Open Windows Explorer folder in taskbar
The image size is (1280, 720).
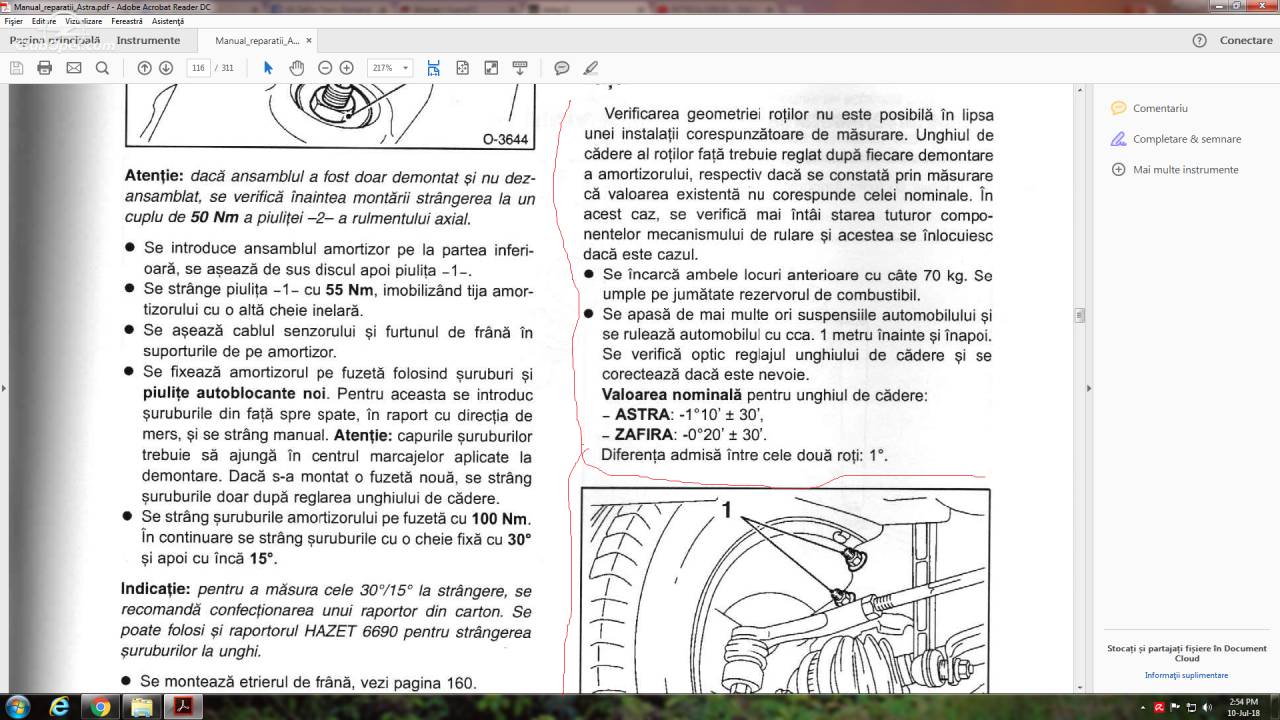click(x=142, y=707)
